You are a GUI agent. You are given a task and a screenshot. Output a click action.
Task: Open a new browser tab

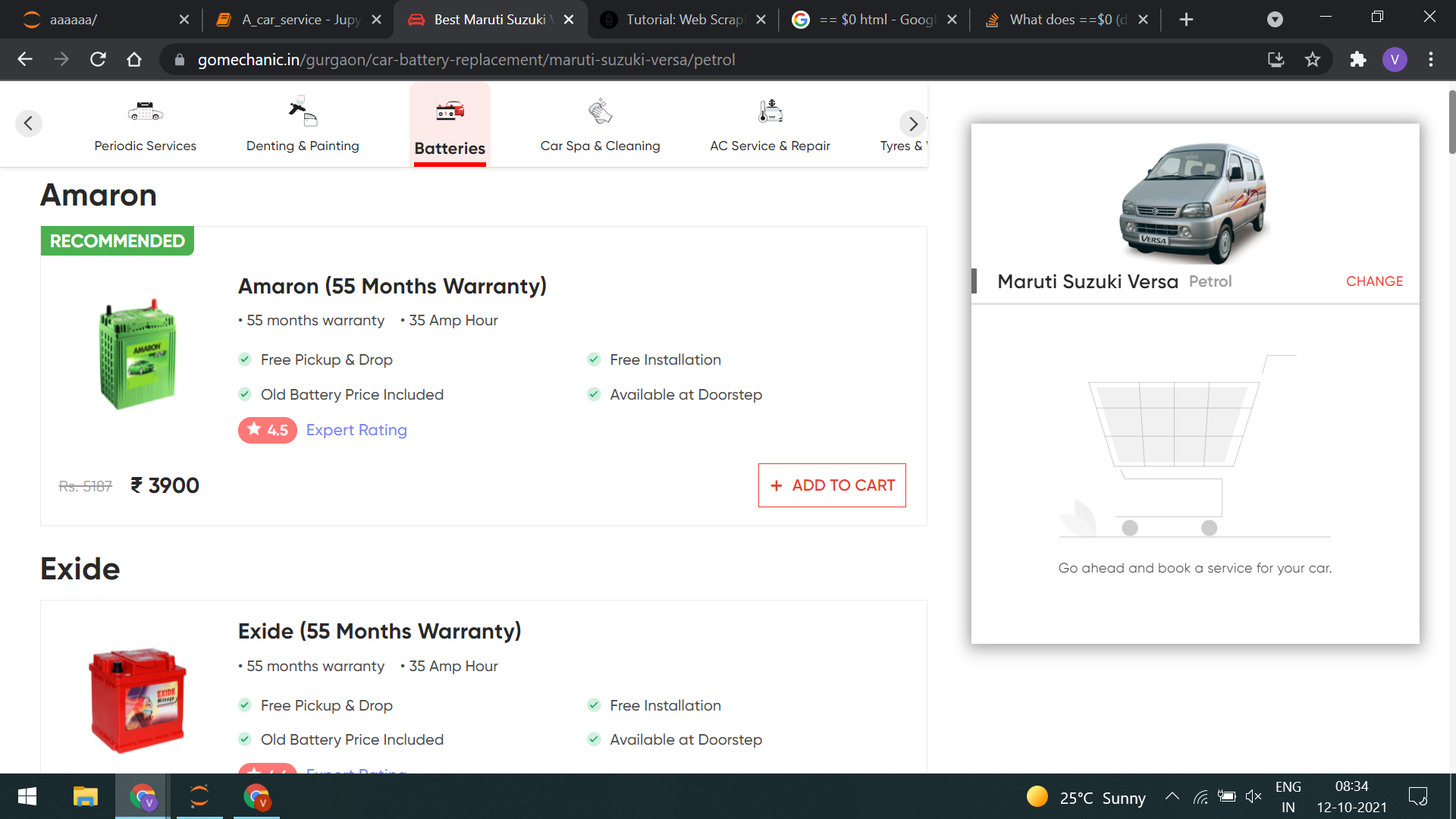click(x=1187, y=20)
